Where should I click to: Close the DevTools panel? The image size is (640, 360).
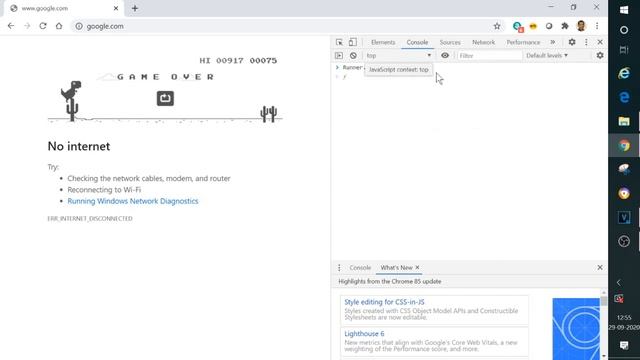pos(600,42)
